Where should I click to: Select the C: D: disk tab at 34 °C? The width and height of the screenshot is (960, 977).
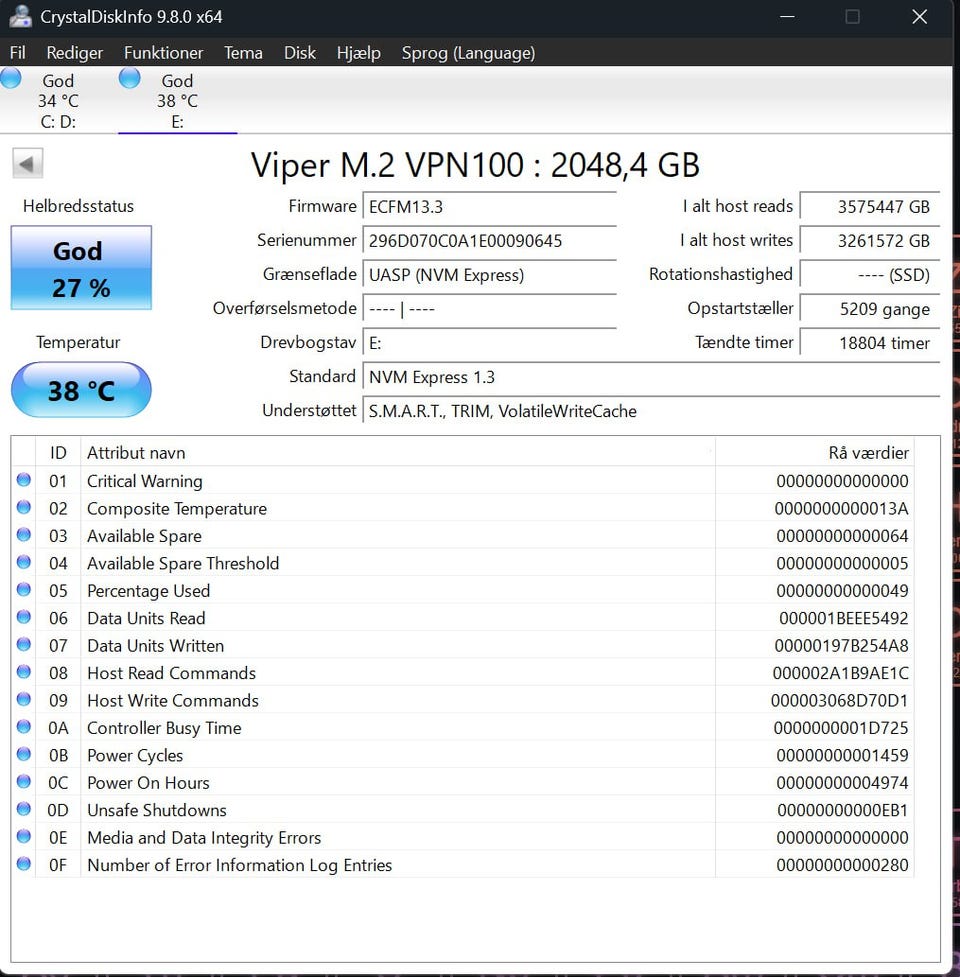point(58,101)
